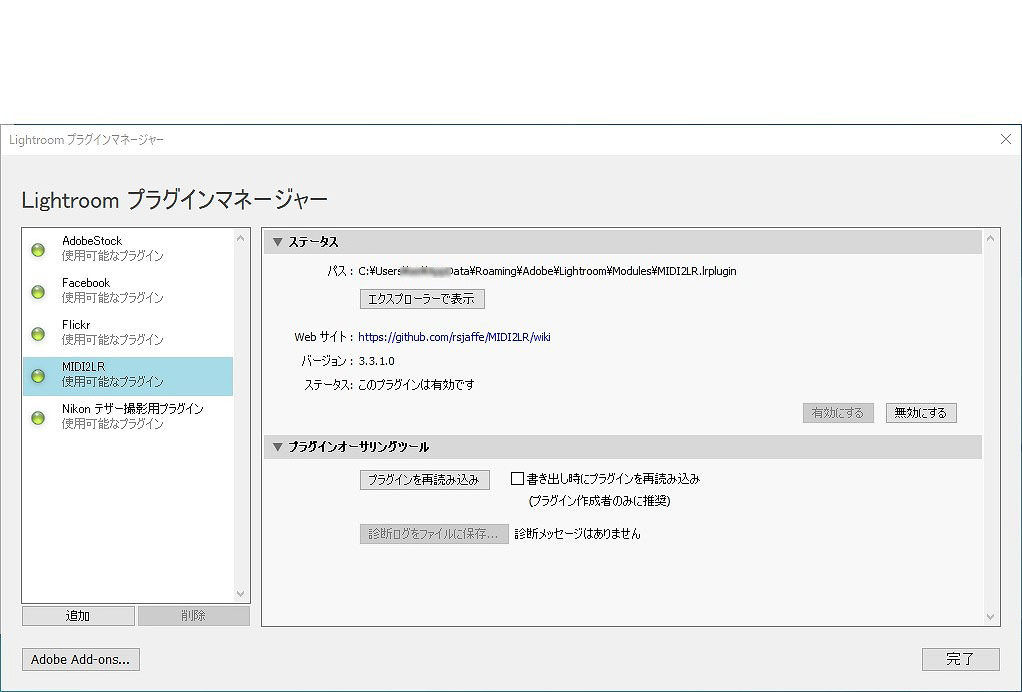1022x692 pixels.
Task: Click the details panel scroll down arrow
Action: 990,616
